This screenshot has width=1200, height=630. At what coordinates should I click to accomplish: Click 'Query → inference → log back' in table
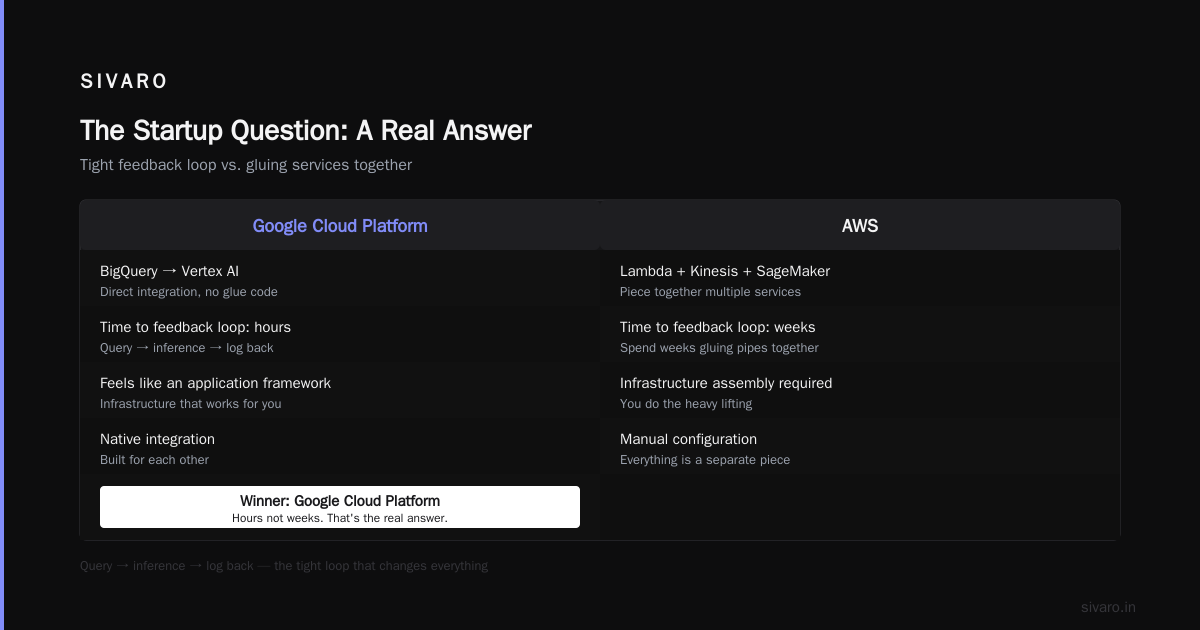(187, 348)
